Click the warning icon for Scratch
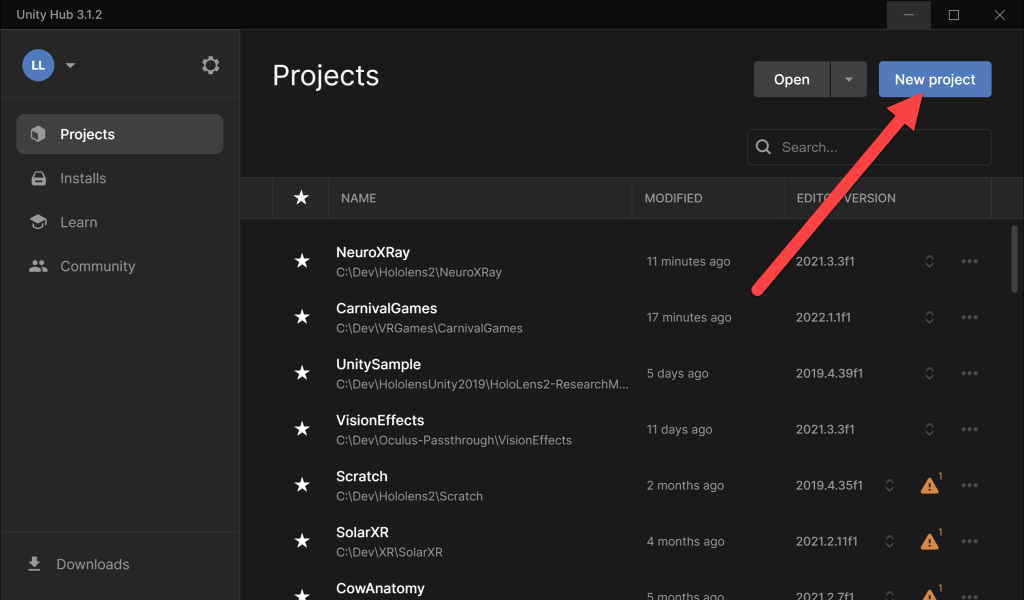 930,485
